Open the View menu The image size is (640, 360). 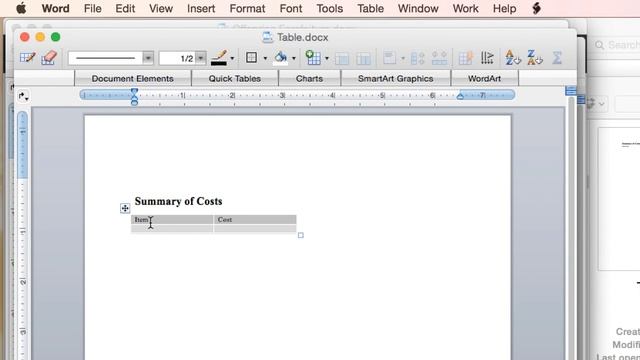[x=161, y=9]
